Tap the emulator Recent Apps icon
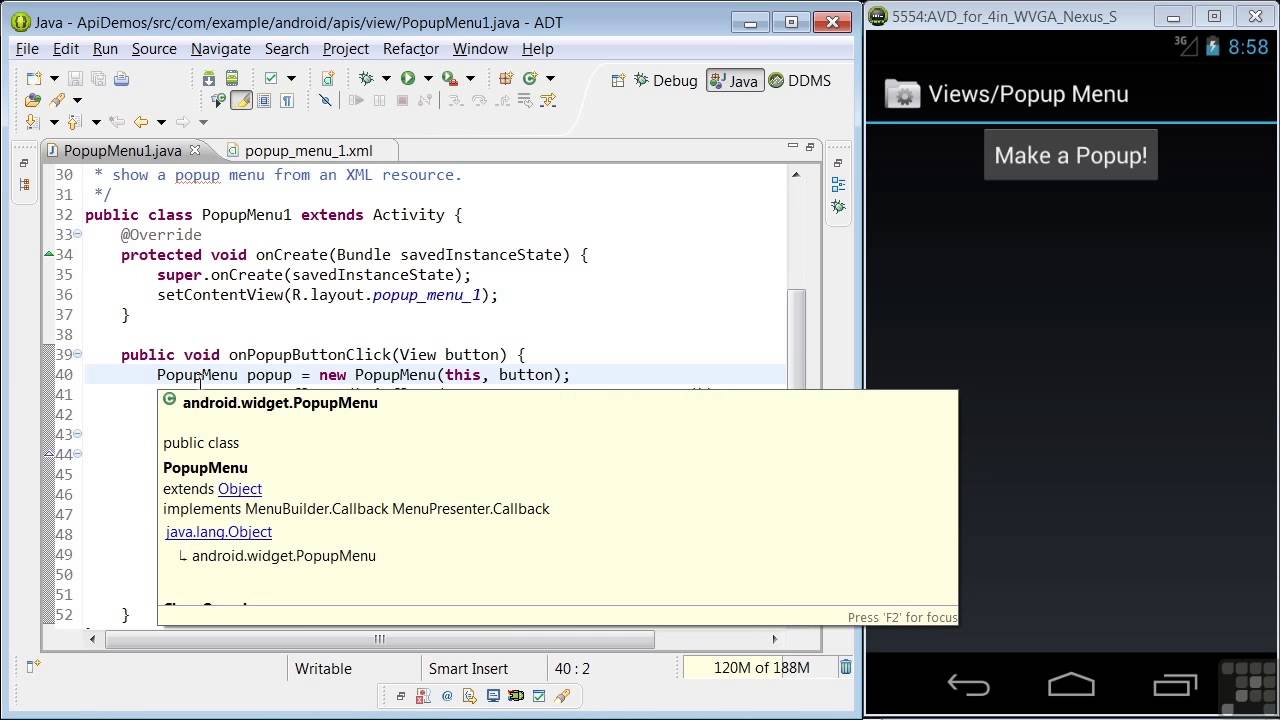This screenshot has width=1280, height=720. 1175,685
